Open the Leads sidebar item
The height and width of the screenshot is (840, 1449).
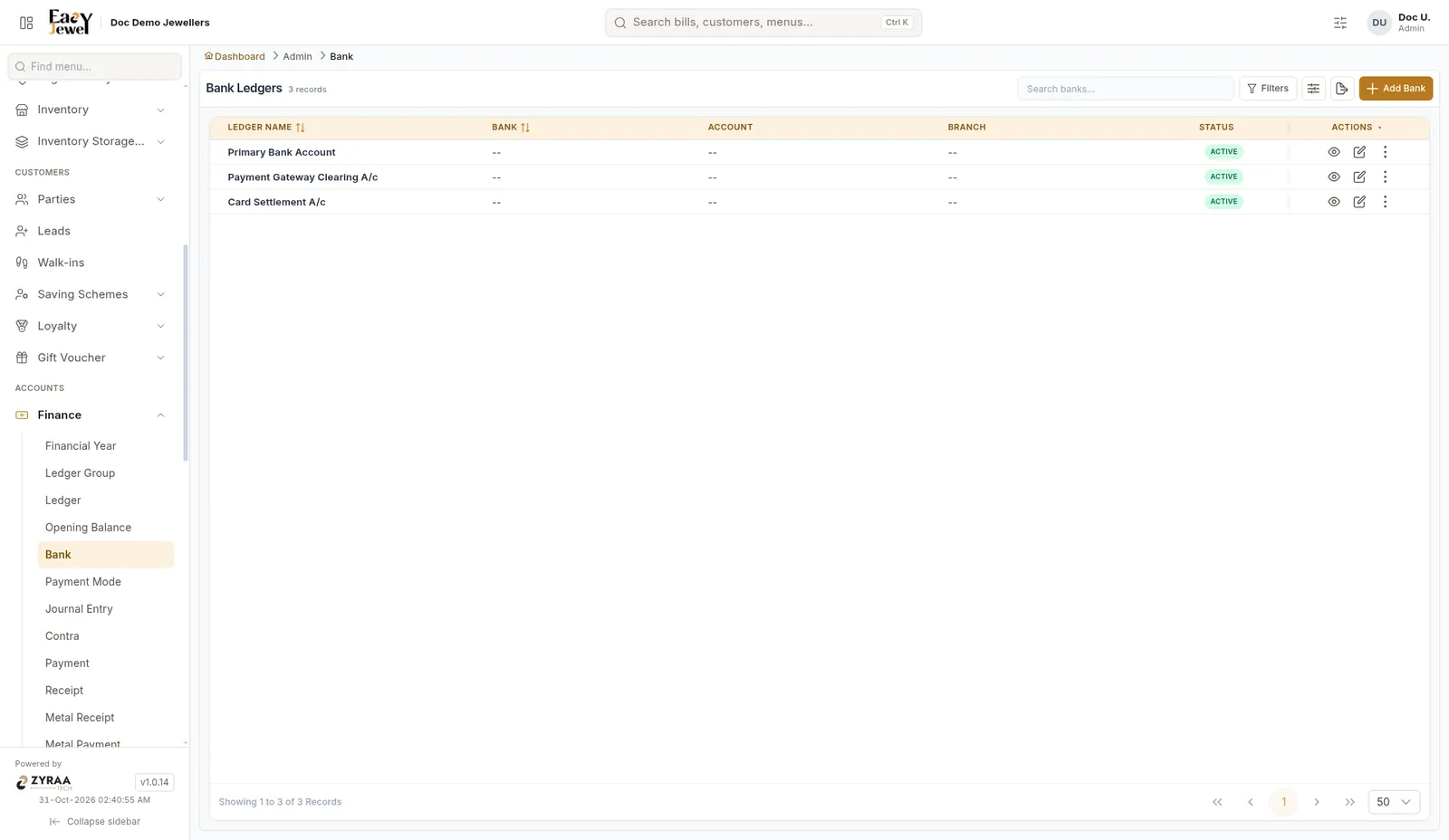pyautogui.click(x=91, y=231)
